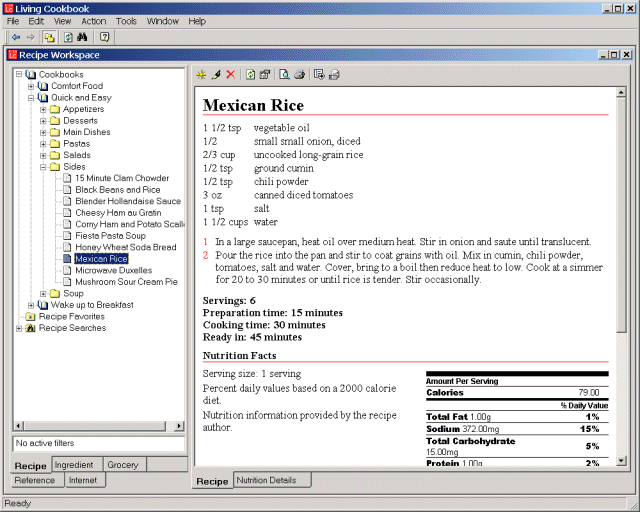Screen dimensions: 640x512
Task: Select the left panel Recipe tab
Action: click(x=31, y=466)
